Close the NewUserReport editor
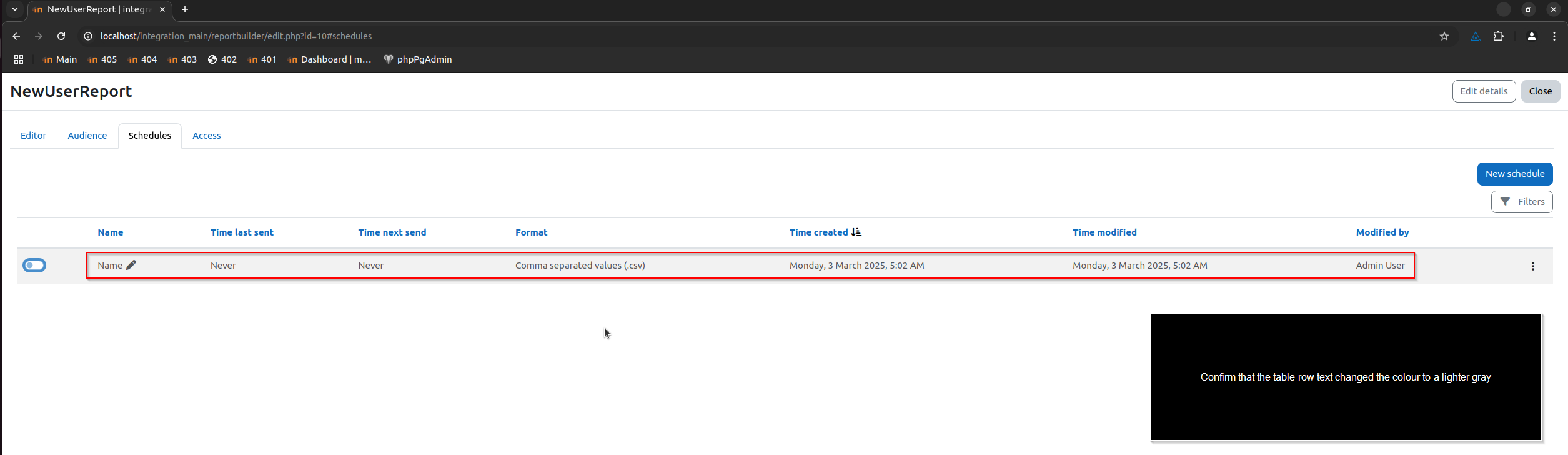Viewport: 1568px width, 455px height. (1540, 91)
